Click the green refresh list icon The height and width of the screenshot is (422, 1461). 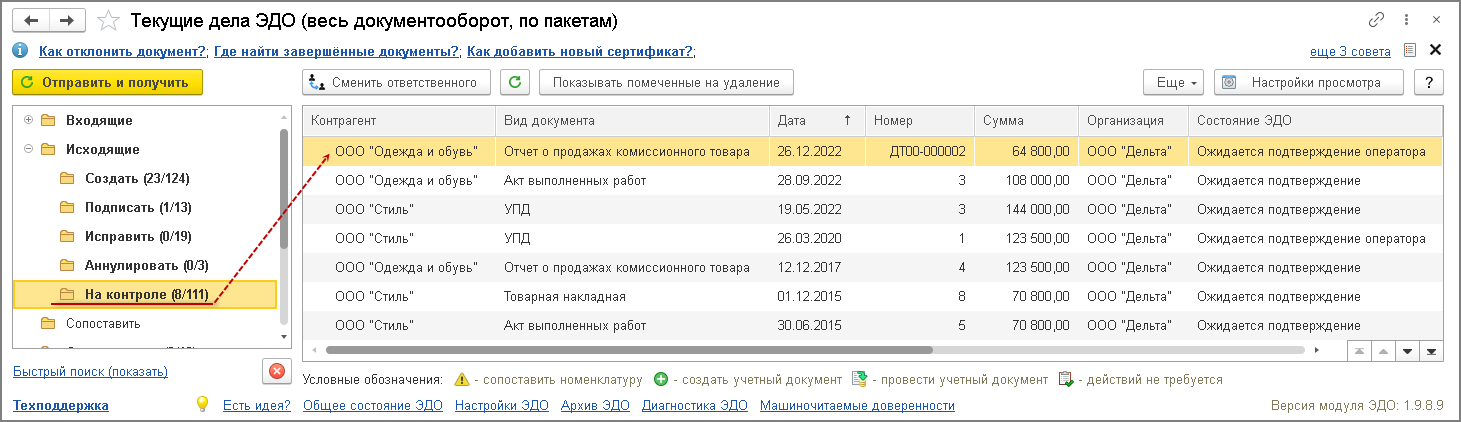[x=515, y=83]
